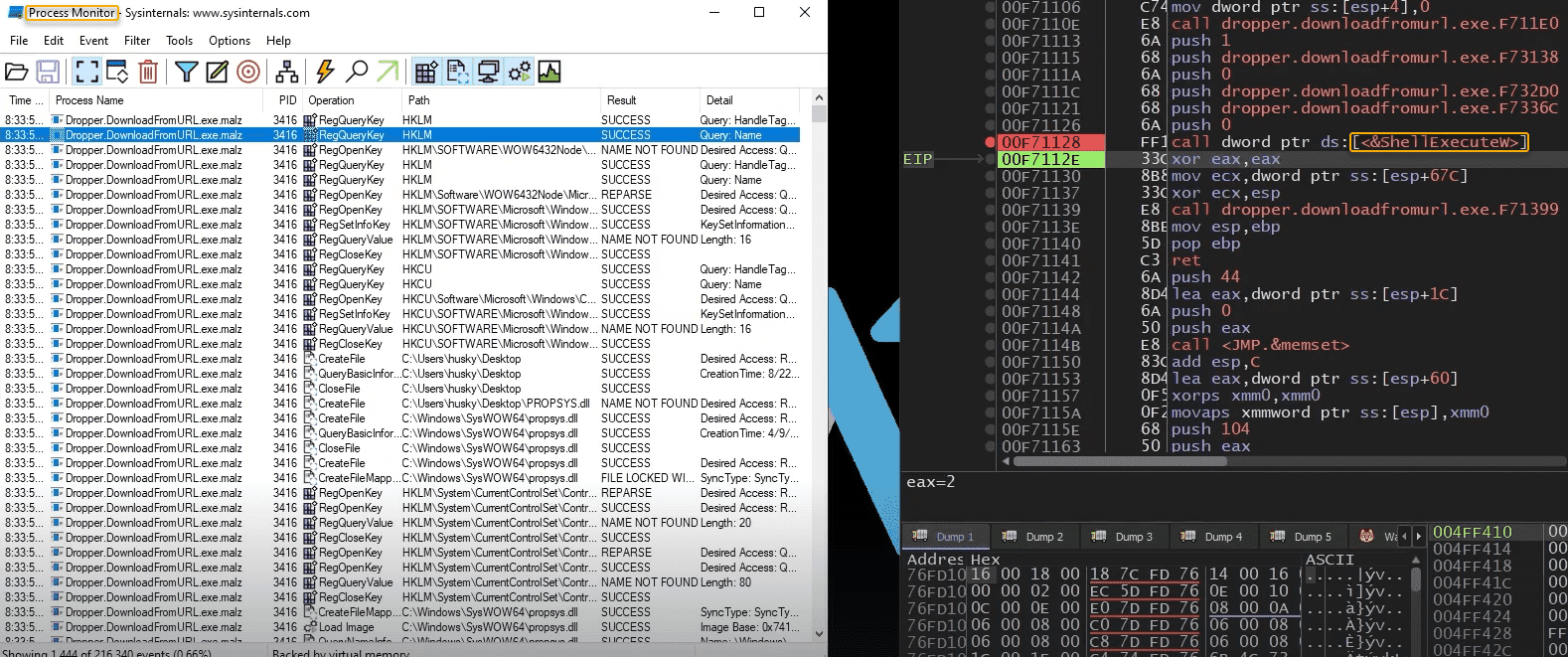The width and height of the screenshot is (1568, 657).
Task: Open Find with magnifier icon
Action: click(357, 72)
